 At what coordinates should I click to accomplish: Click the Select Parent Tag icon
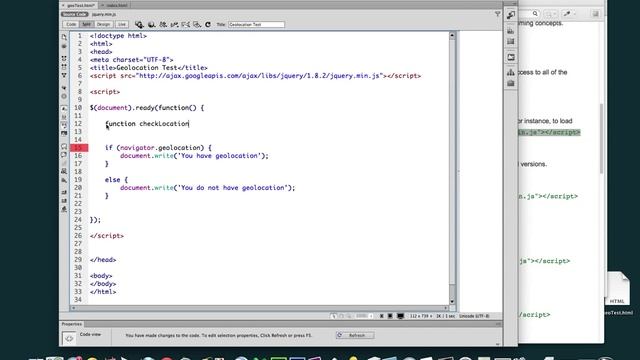point(64,88)
